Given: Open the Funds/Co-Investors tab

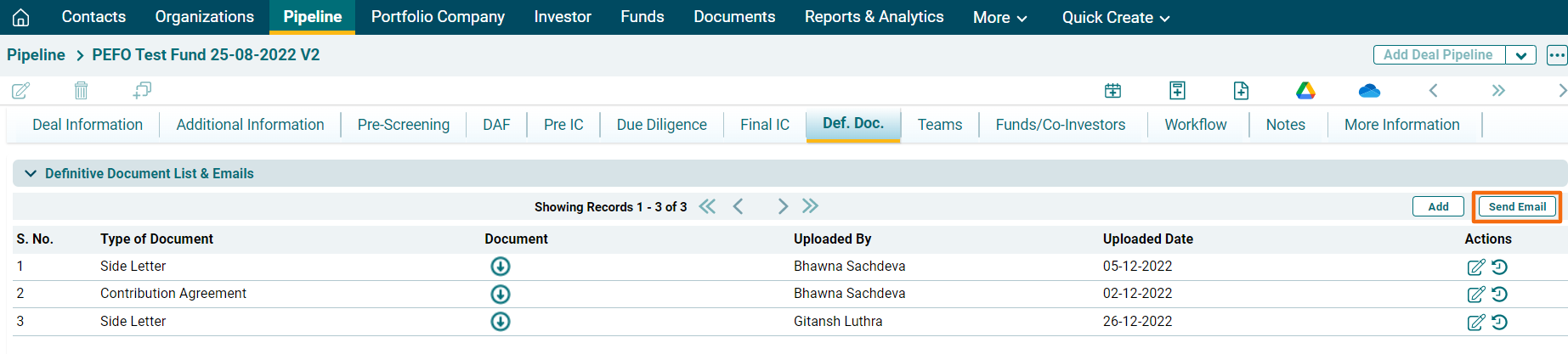Looking at the screenshot, I should click(x=1060, y=125).
